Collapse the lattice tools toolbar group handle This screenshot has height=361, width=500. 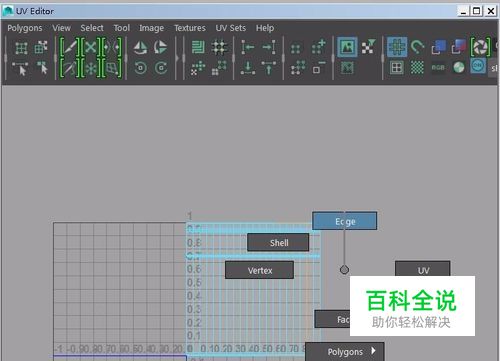point(6,58)
